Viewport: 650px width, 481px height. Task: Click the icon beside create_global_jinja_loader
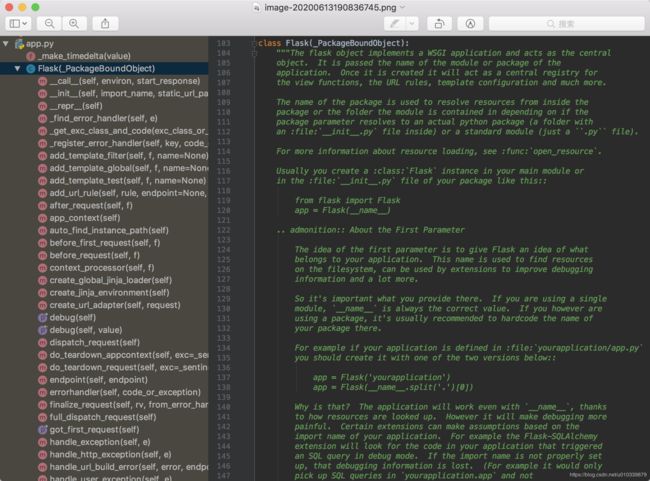point(42,280)
